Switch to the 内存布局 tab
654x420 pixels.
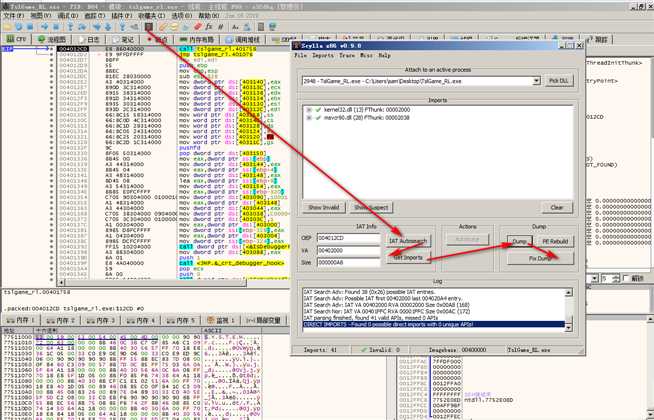(196, 39)
